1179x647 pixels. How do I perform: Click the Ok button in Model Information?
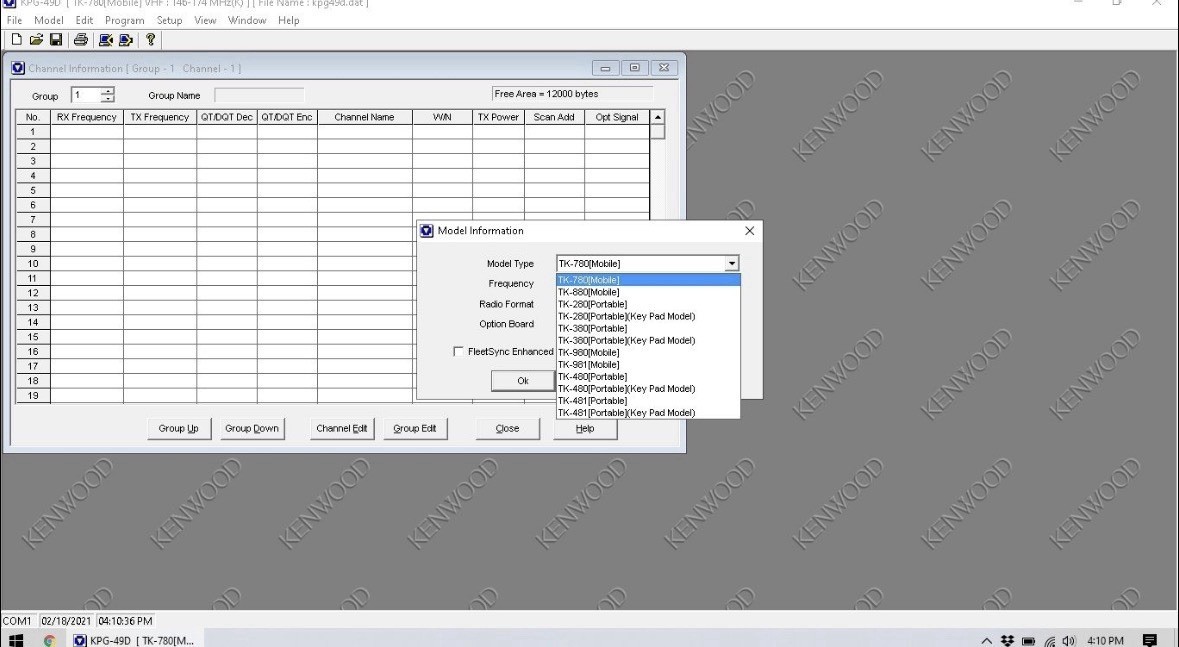click(523, 381)
